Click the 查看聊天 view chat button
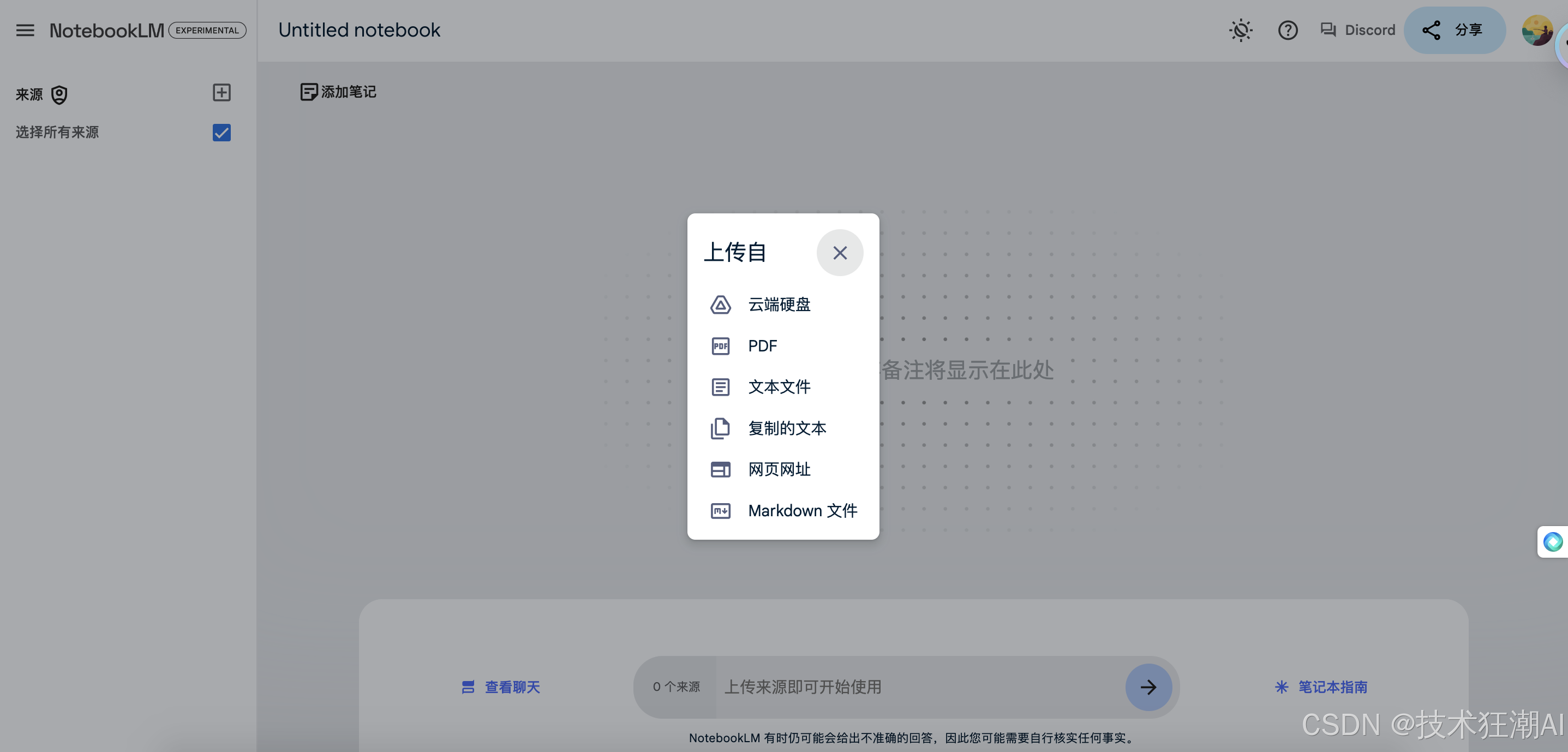Screen dimensions: 1568x752 coord(500,687)
